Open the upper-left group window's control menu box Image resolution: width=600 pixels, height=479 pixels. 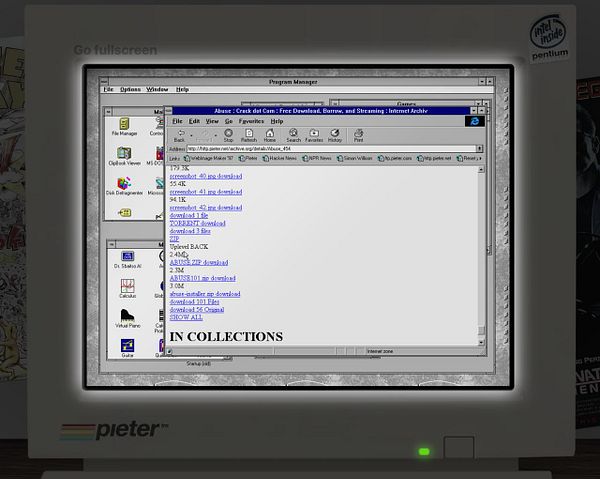coord(109,111)
